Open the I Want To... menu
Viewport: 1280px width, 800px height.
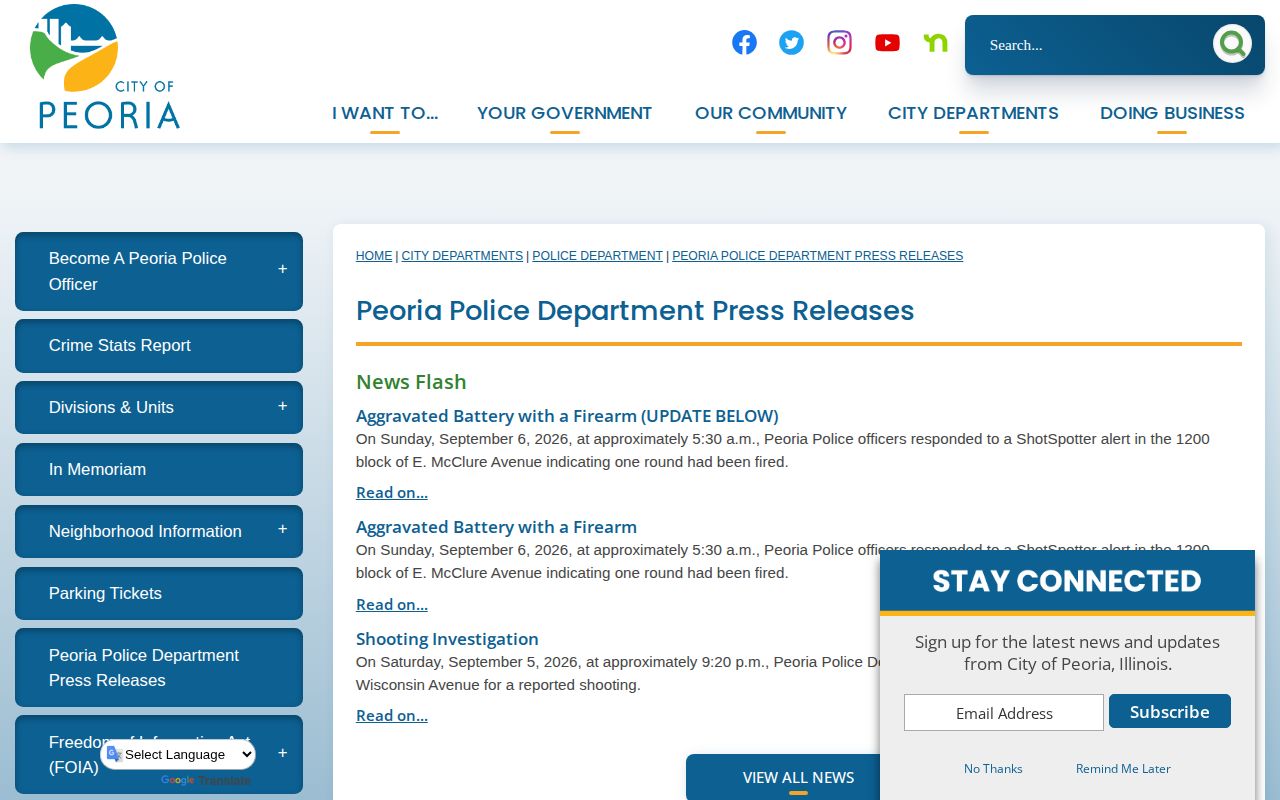(x=385, y=113)
